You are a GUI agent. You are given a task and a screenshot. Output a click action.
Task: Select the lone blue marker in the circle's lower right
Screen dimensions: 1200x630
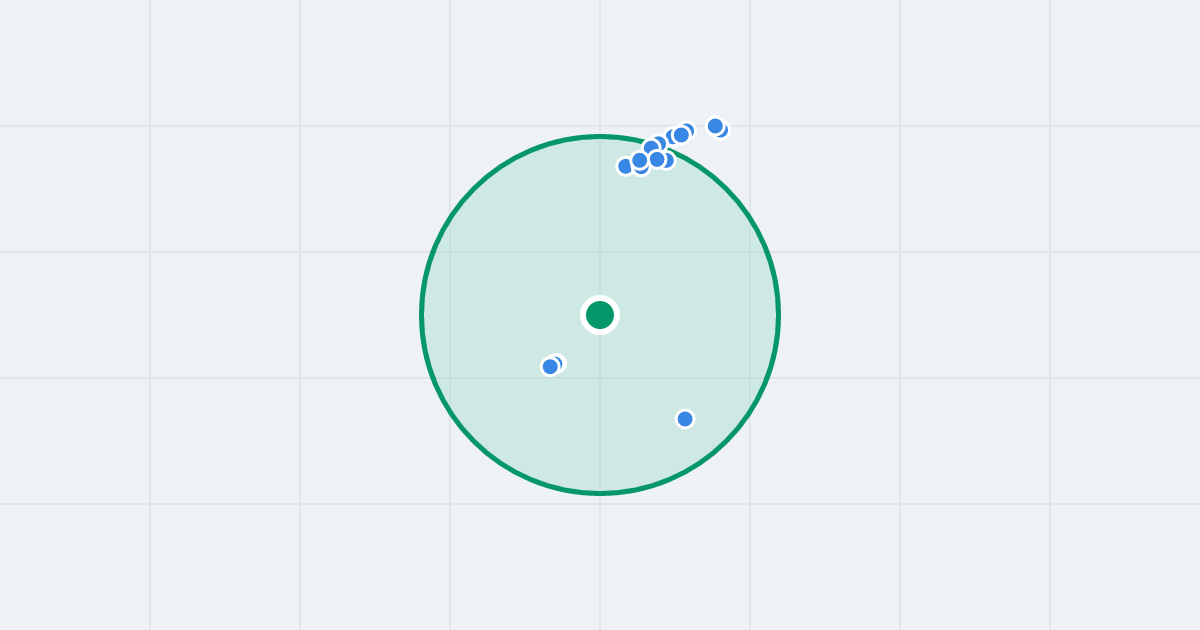(x=685, y=419)
